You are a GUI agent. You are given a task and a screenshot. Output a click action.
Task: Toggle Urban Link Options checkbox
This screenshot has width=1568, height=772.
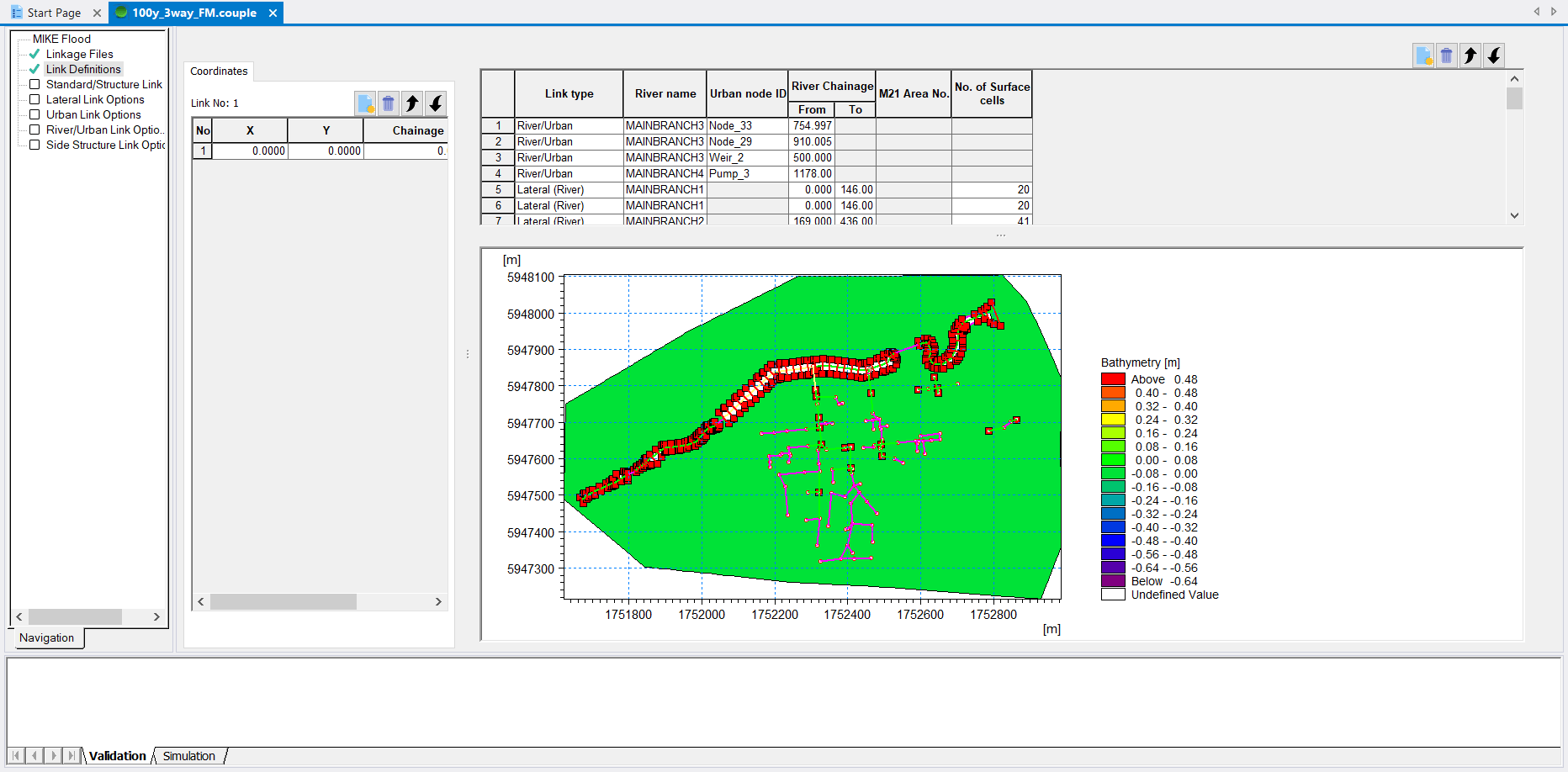(34, 114)
